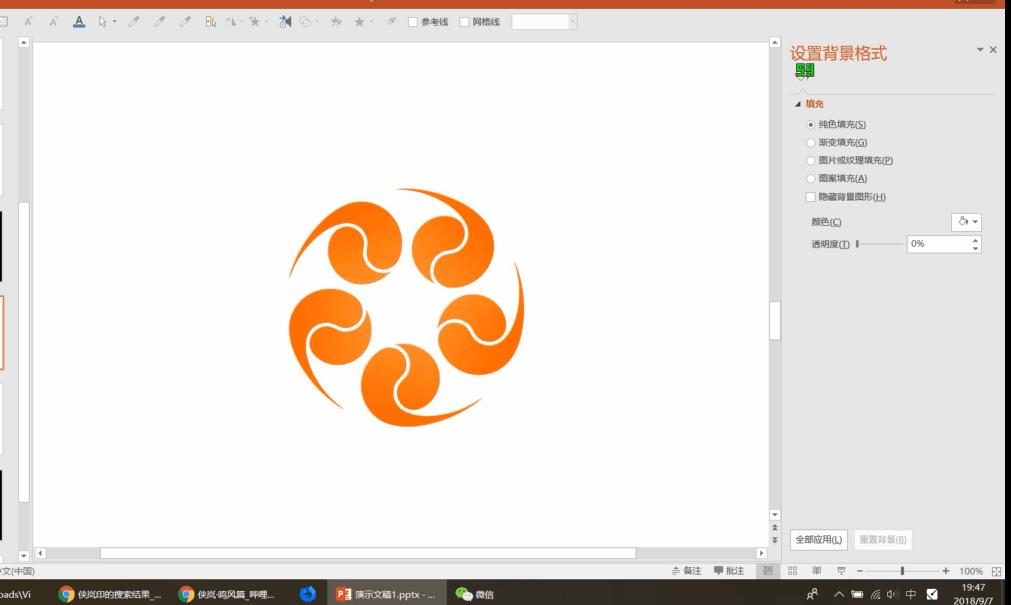The height and width of the screenshot is (605, 1011).
Task: Click the font color letter A icon
Action: point(79,22)
